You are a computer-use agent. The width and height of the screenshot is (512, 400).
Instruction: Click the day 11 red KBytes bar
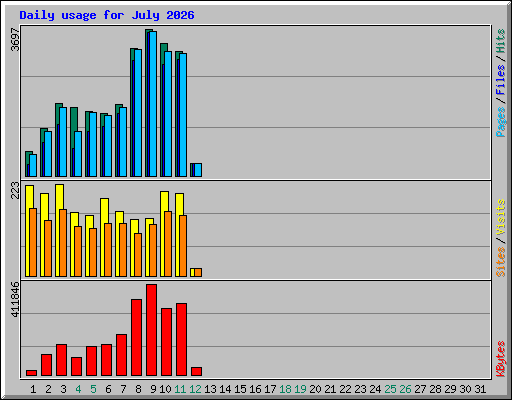coord(181,340)
